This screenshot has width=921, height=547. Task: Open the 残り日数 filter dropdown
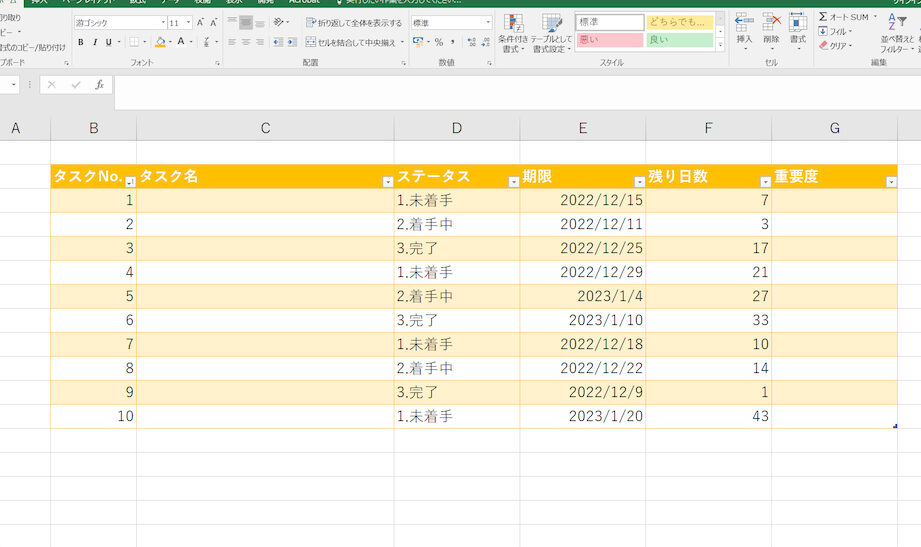point(765,182)
